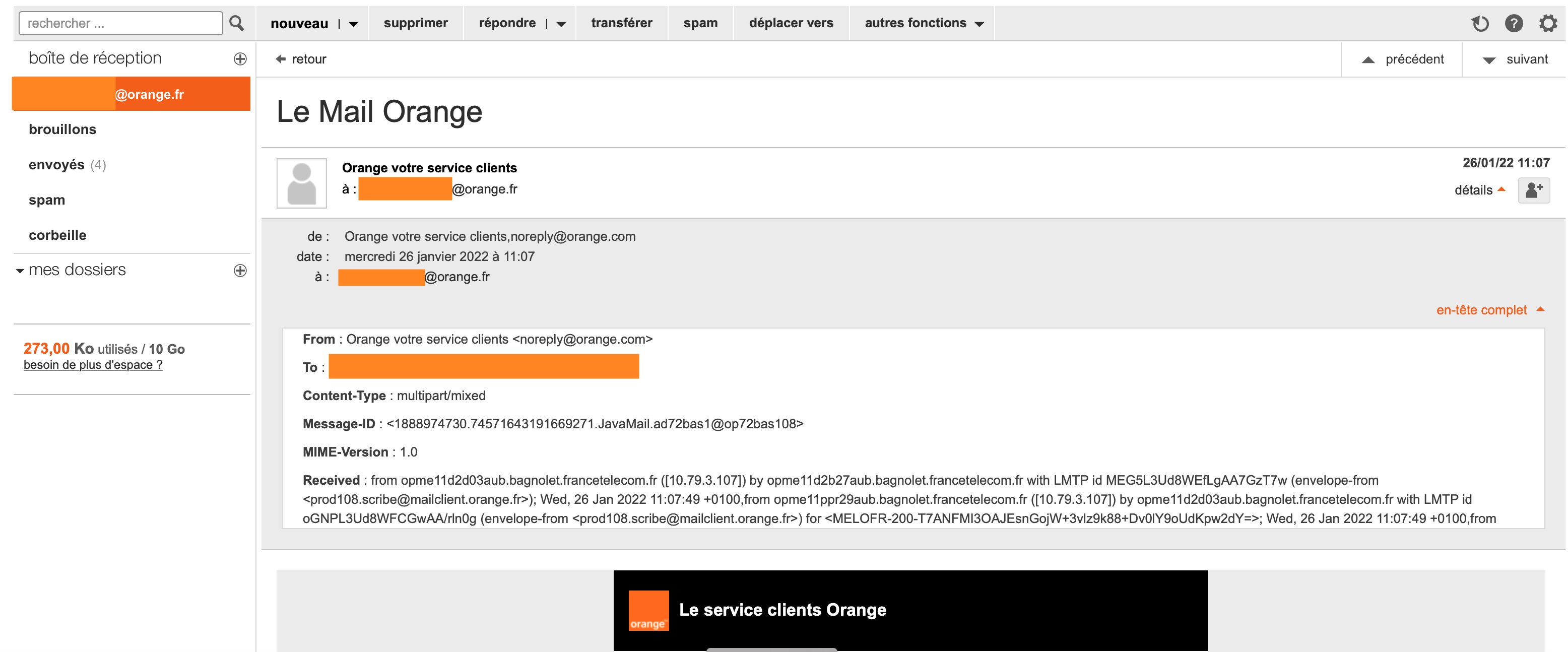Image resolution: width=1568 pixels, height=652 pixels.
Task: Open mail settings via the gear icon
Action: click(1548, 23)
